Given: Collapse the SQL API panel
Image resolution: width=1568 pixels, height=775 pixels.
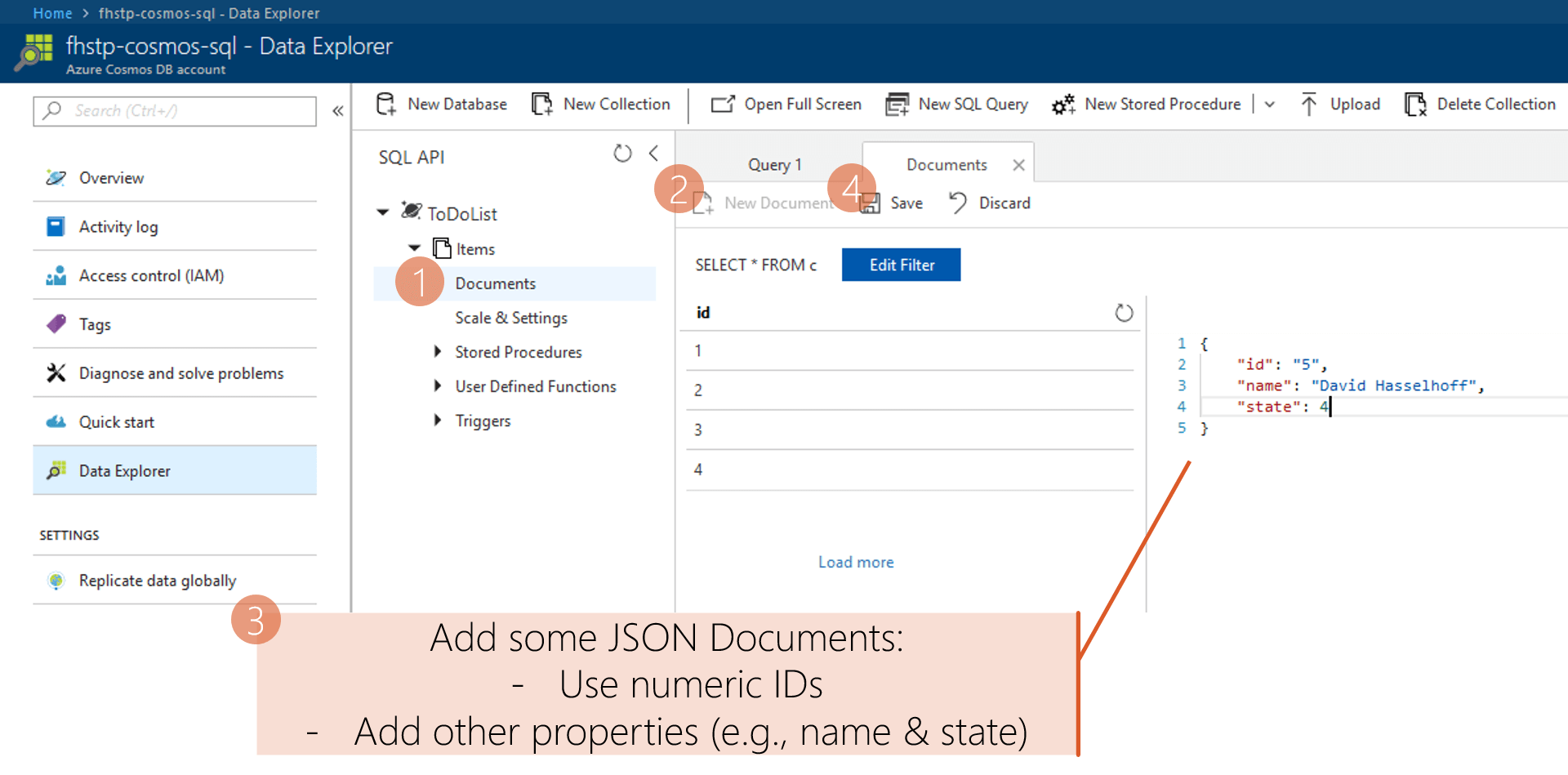Looking at the screenshot, I should tap(653, 154).
